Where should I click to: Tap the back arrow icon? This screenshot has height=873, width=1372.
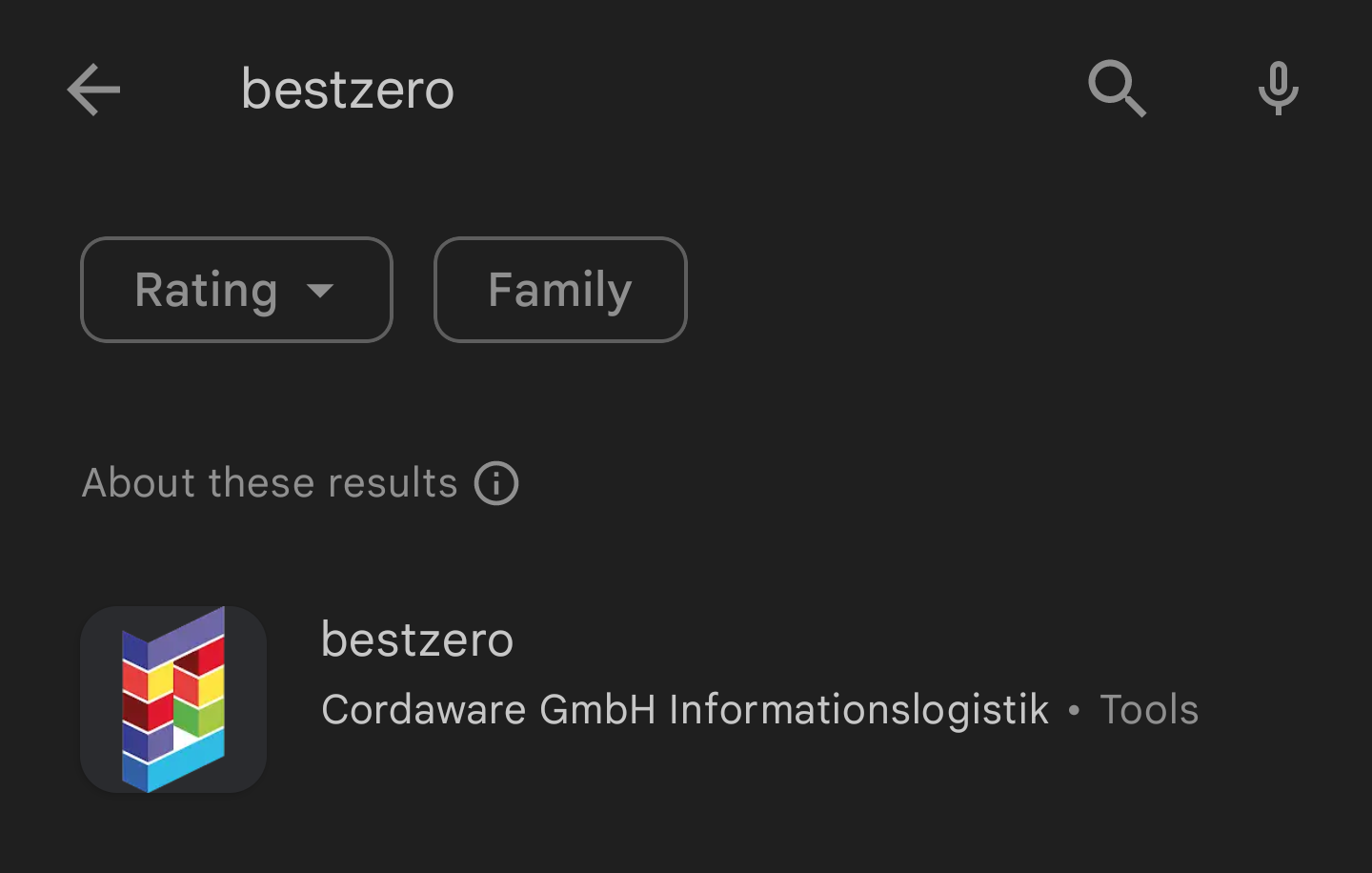click(x=93, y=90)
